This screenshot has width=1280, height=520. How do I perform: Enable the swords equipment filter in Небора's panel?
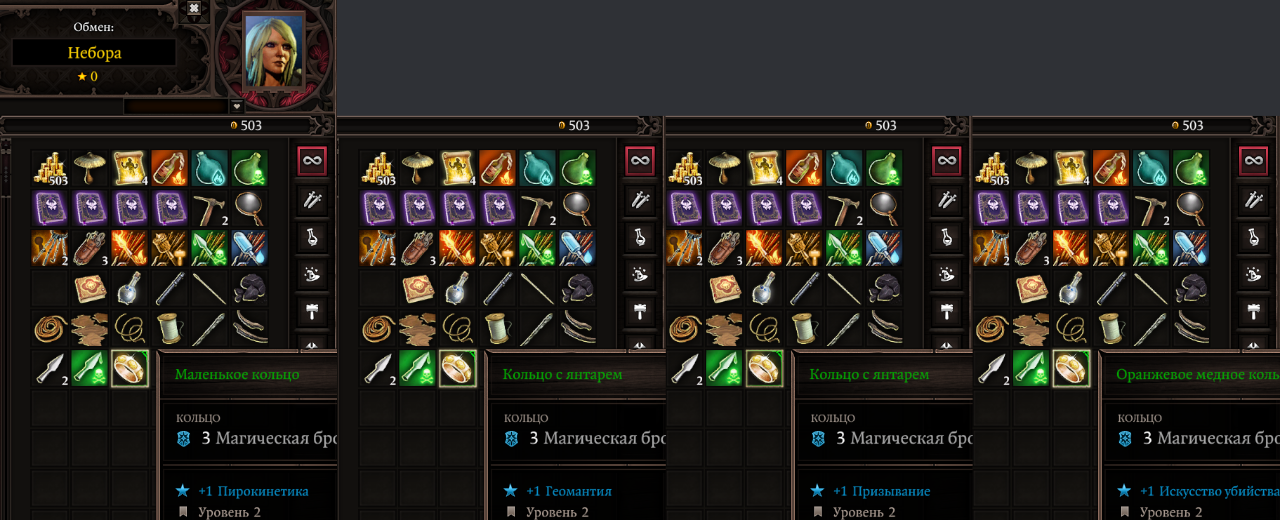311,199
